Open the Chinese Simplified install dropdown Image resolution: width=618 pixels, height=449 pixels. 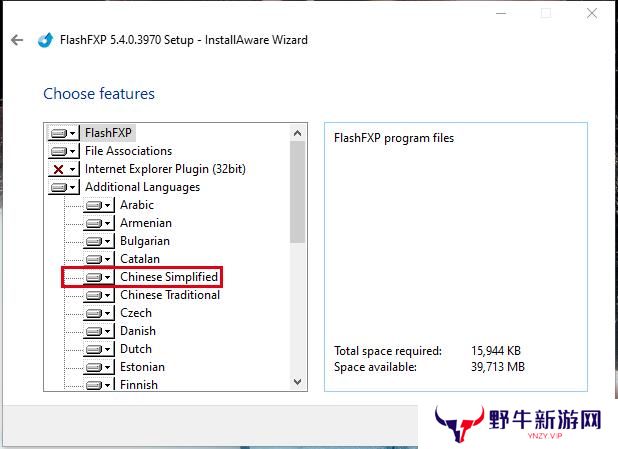coord(99,277)
